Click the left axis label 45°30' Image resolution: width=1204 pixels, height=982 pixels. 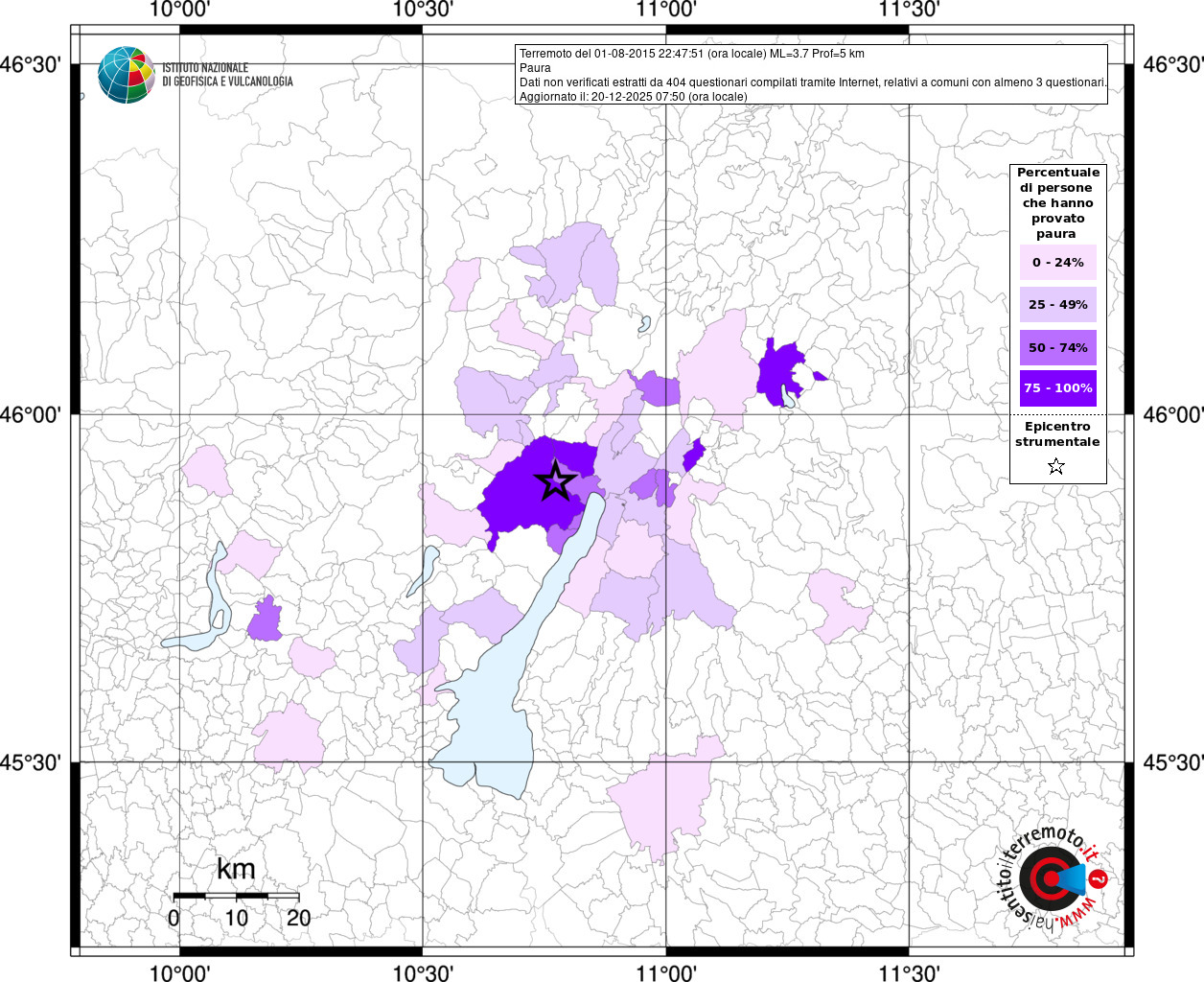(x=31, y=762)
